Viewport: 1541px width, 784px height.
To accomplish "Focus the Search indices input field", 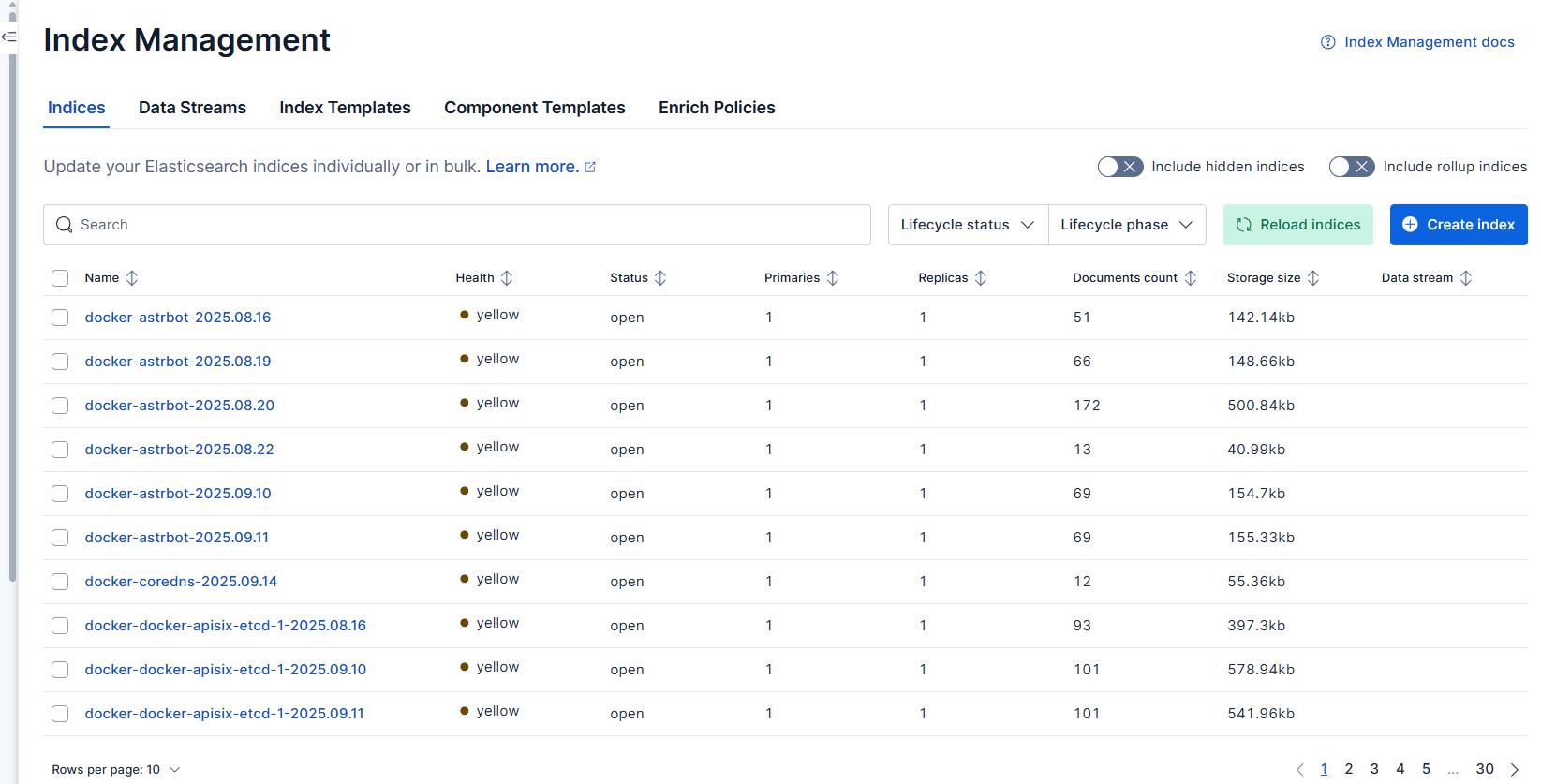I will (468, 225).
